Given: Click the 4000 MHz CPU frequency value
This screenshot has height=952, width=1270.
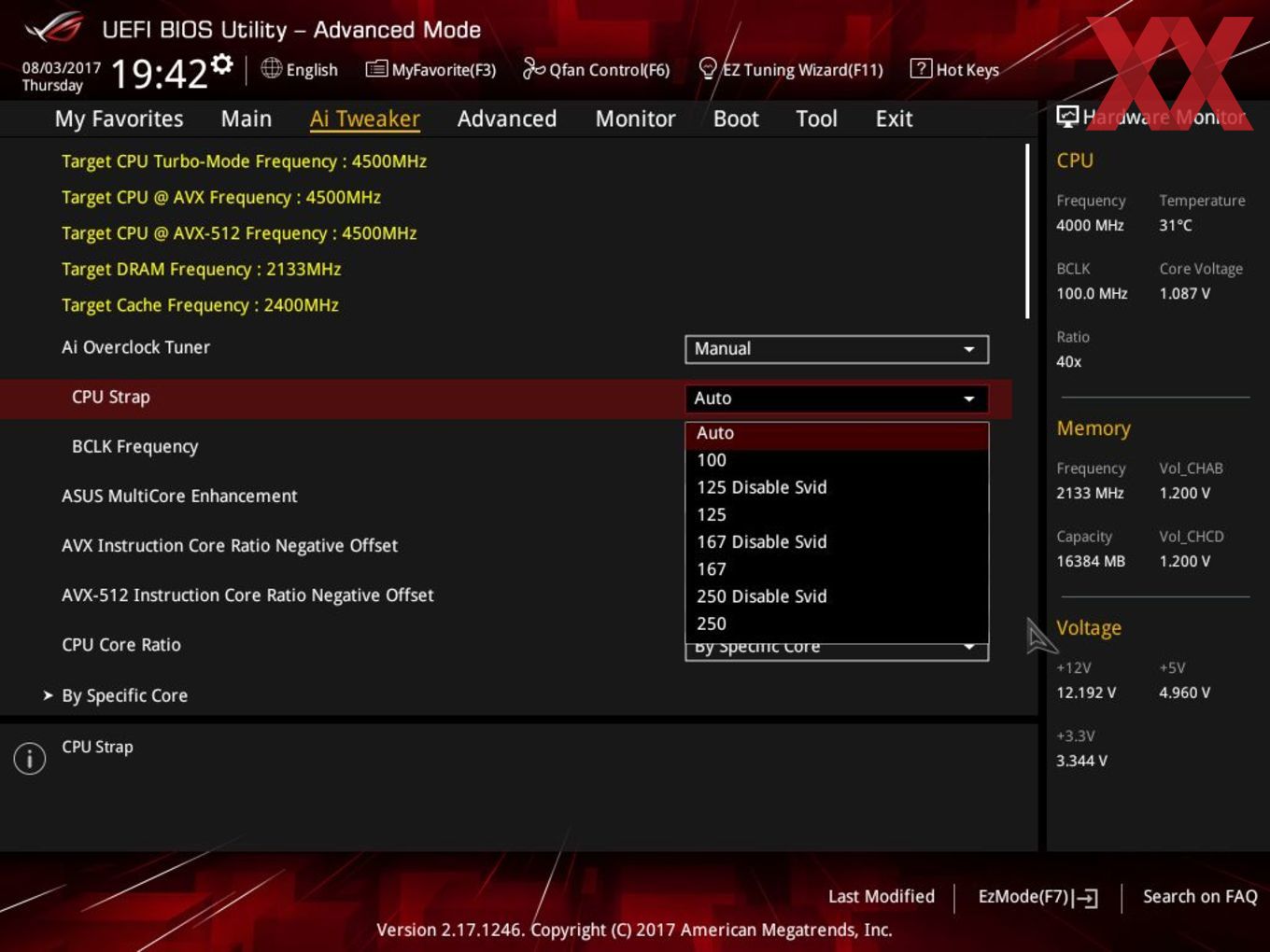Looking at the screenshot, I should (1090, 225).
